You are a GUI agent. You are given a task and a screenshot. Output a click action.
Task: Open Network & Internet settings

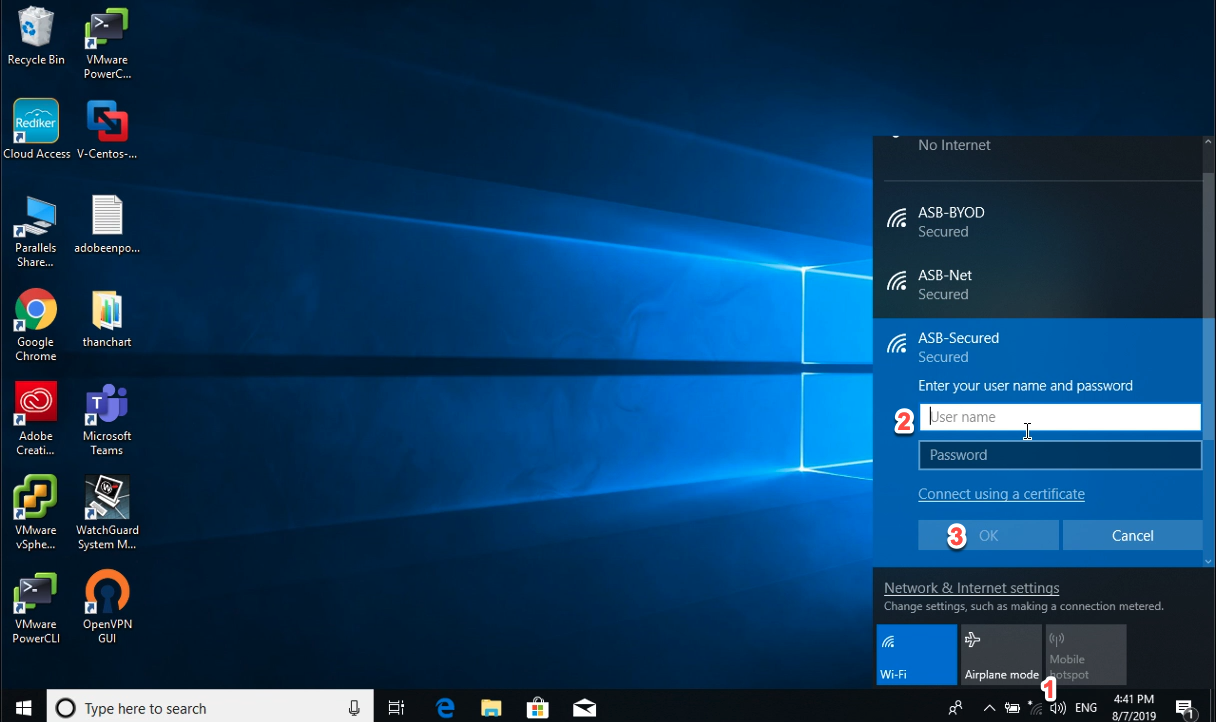pos(971,588)
